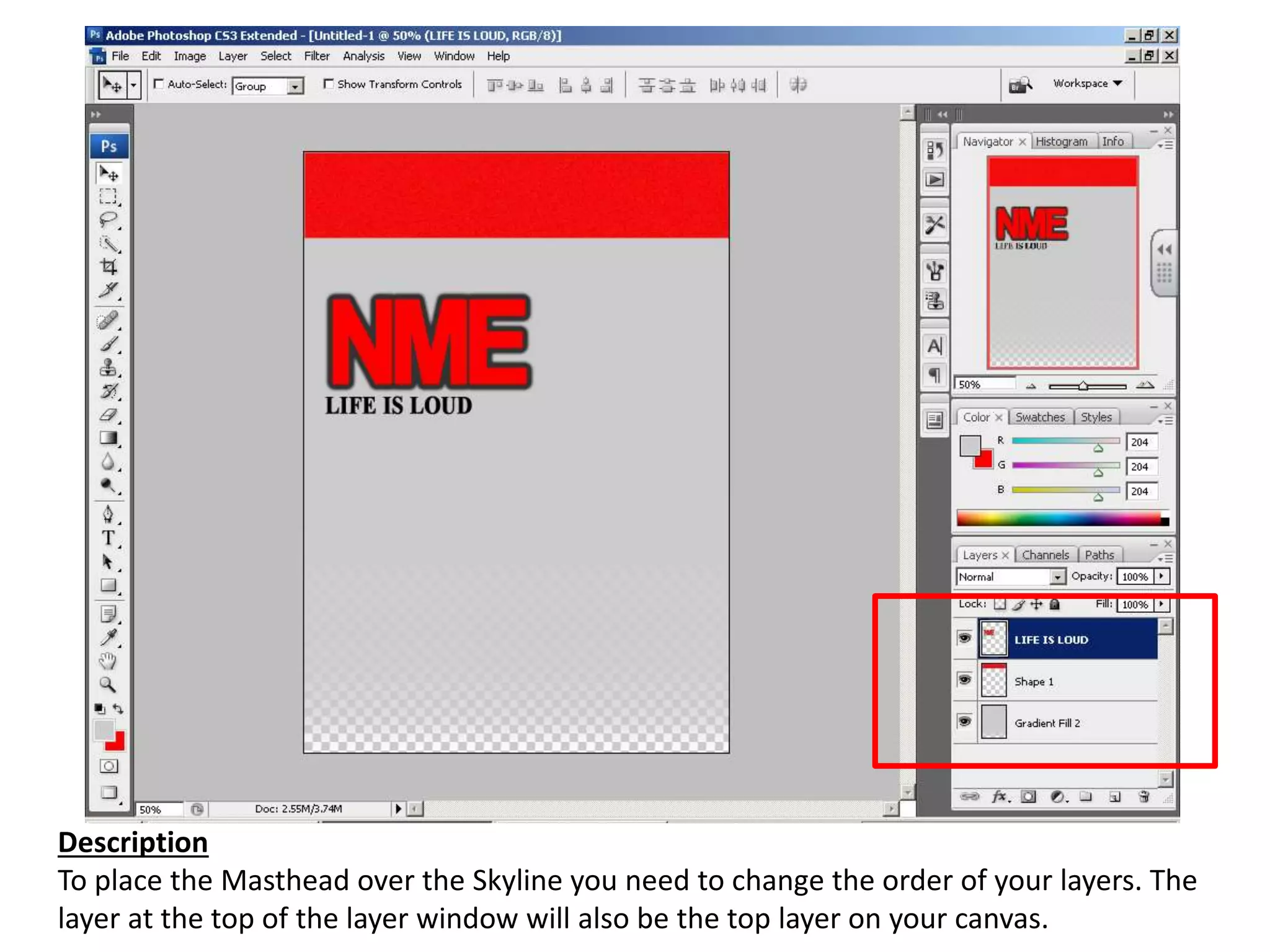1270x952 pixels.
Task: Select the Dodge tool
Action: click(109, 485)
